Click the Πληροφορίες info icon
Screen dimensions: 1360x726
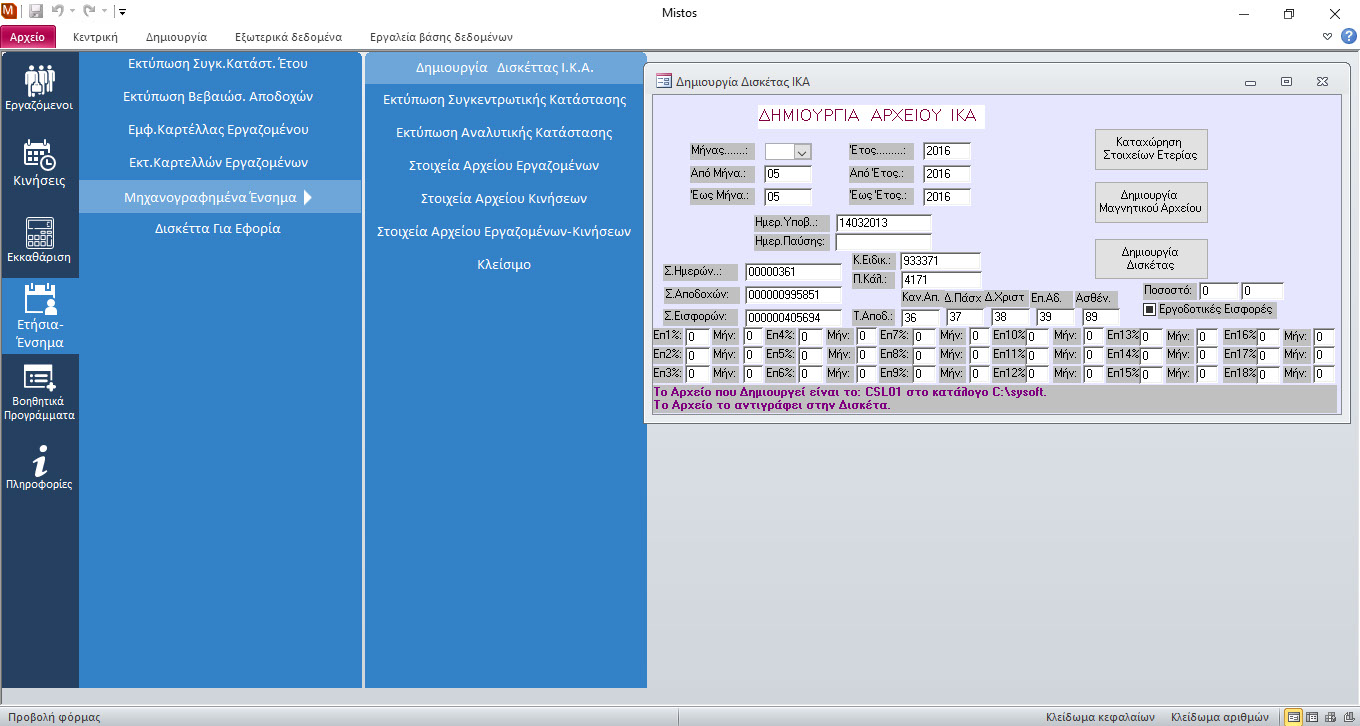[39, 468]
